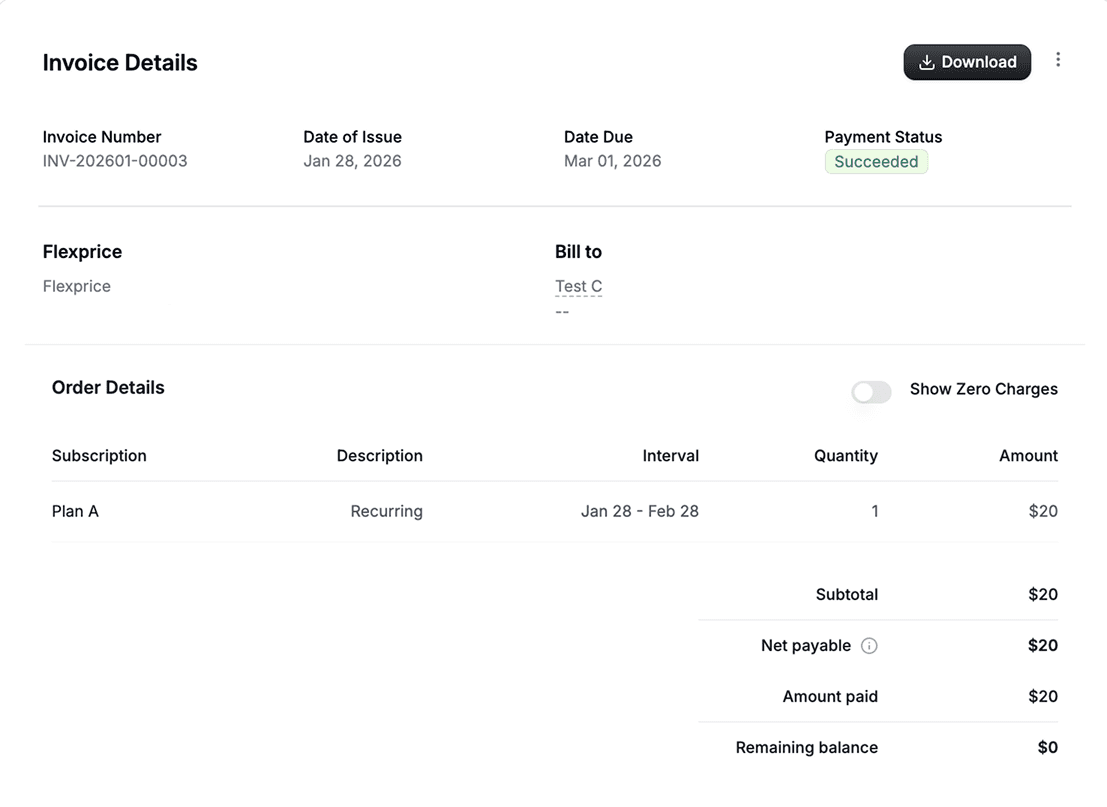Click the Net payable info icon
This screenshot has width=1107, height=807.
click(869, 646)
